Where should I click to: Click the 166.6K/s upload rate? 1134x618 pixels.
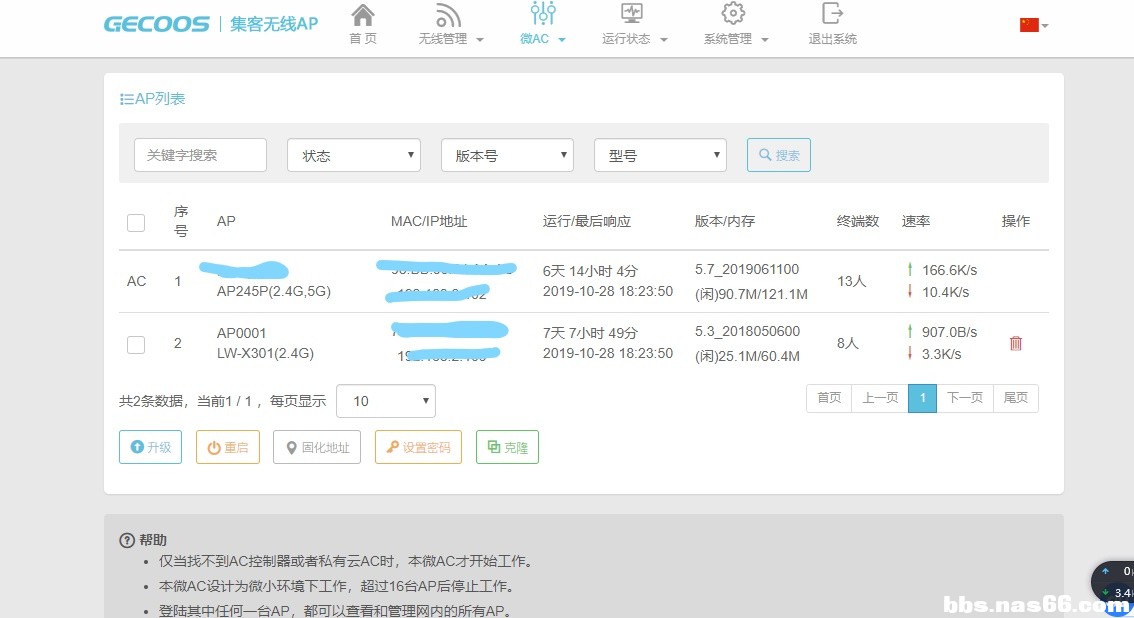(949, 270)
